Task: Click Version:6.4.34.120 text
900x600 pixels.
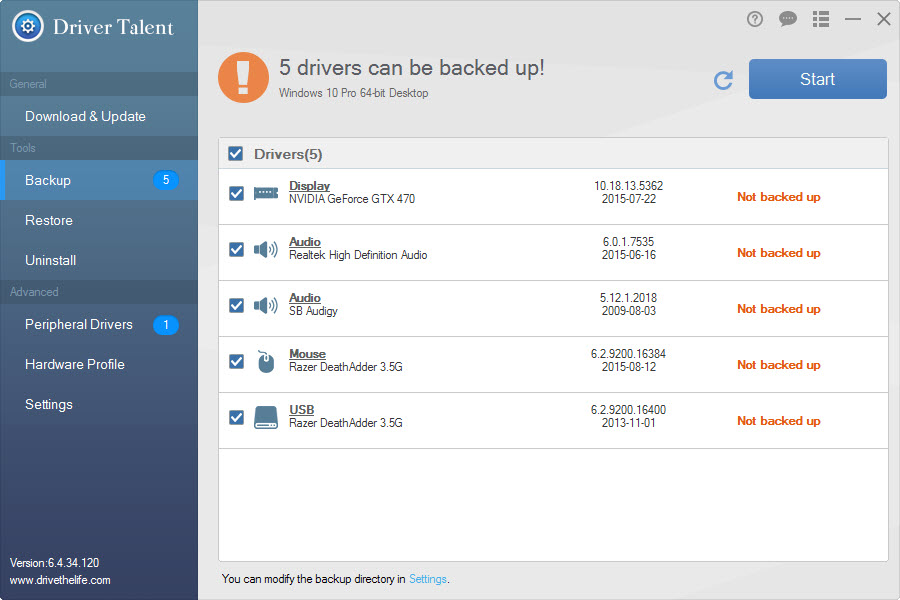Action: tap(55, 563)
